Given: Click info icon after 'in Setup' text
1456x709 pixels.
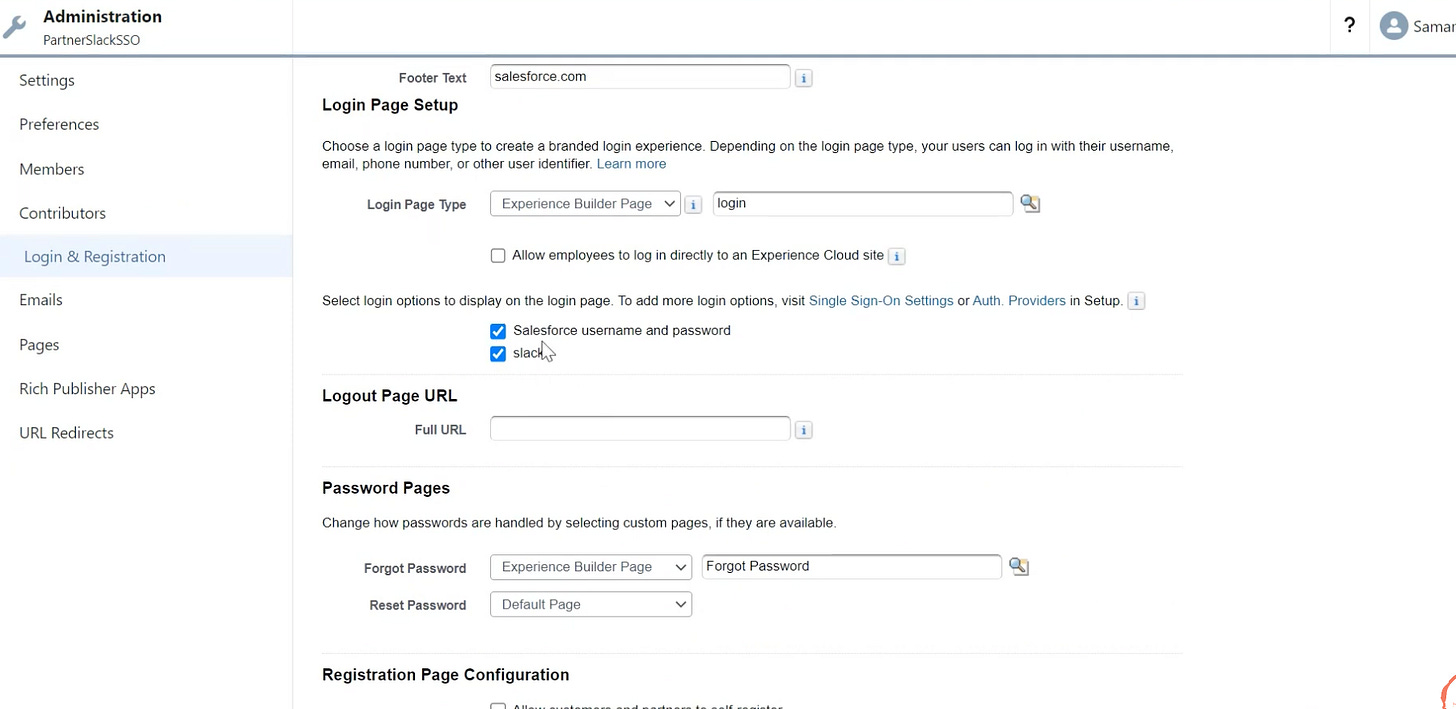Looking at the screenshot, I should coord(1136,301).
